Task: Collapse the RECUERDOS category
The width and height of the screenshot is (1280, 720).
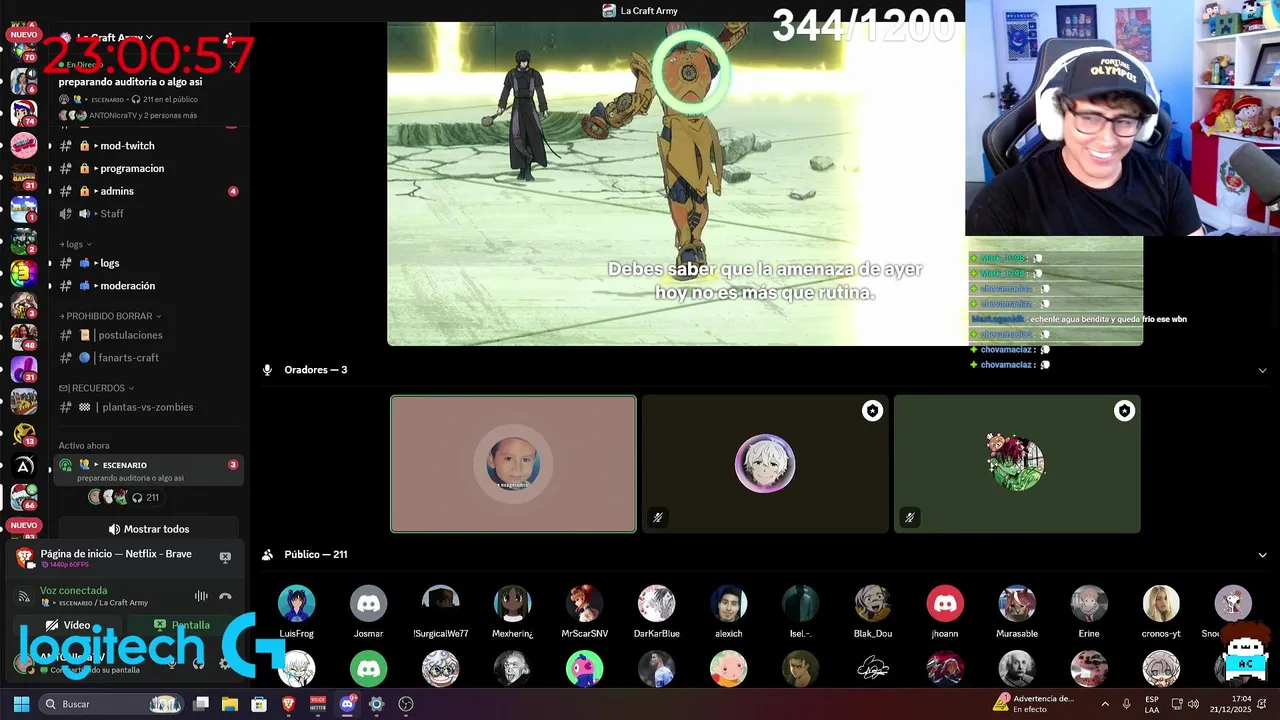Action: tap(96, 388)
